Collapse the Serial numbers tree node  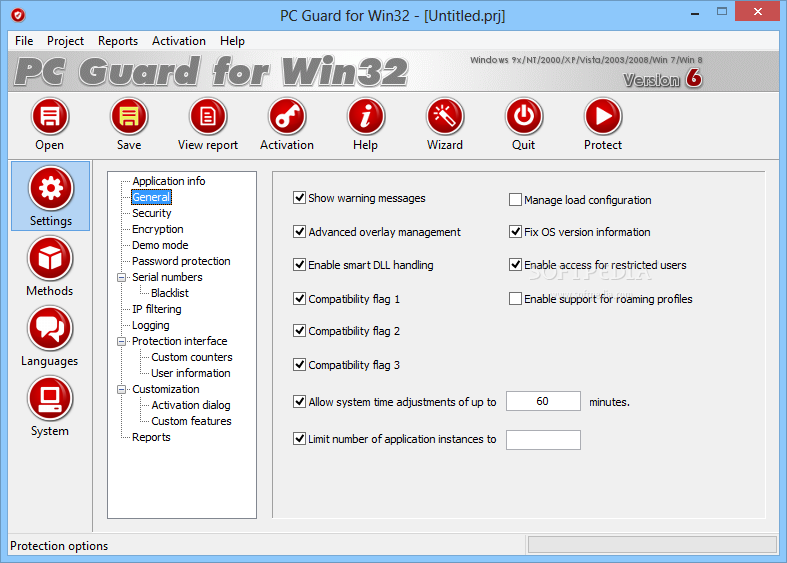(x=121, y=277)
